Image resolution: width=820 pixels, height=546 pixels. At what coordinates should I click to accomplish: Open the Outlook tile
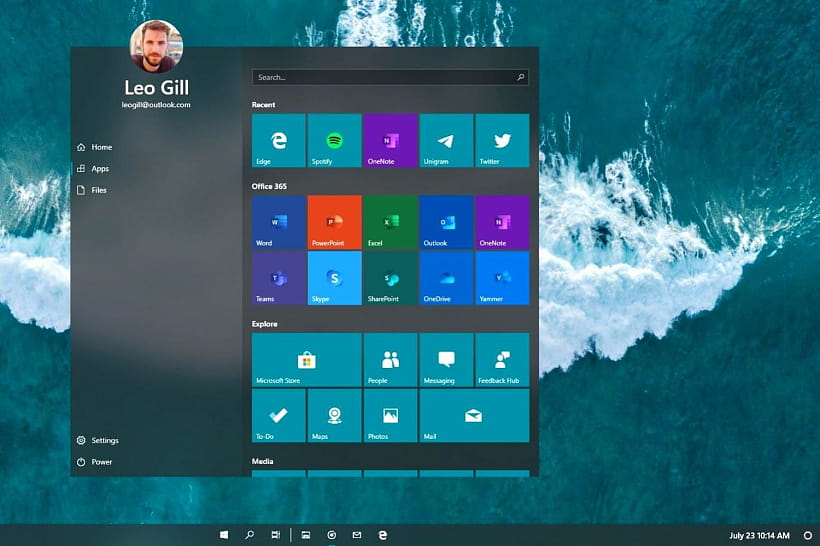(447, 222)
